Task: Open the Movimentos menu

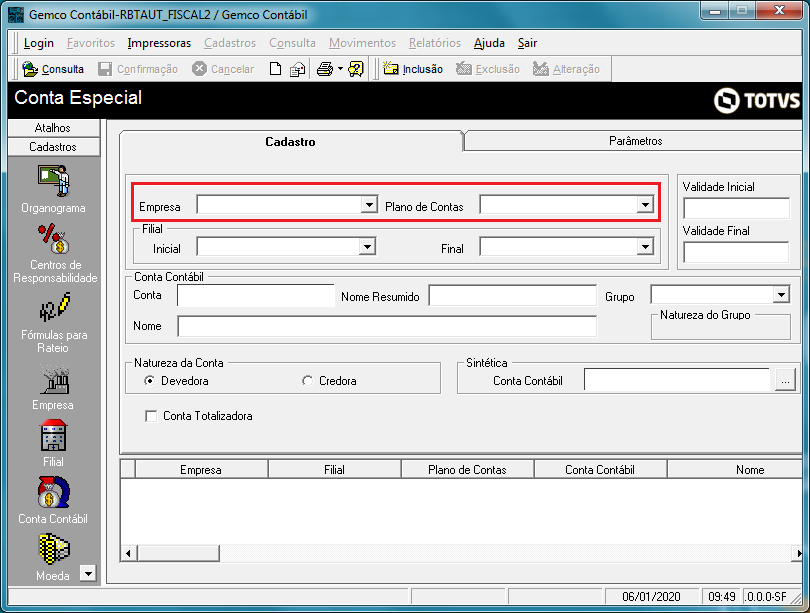Action: (362, 43)
